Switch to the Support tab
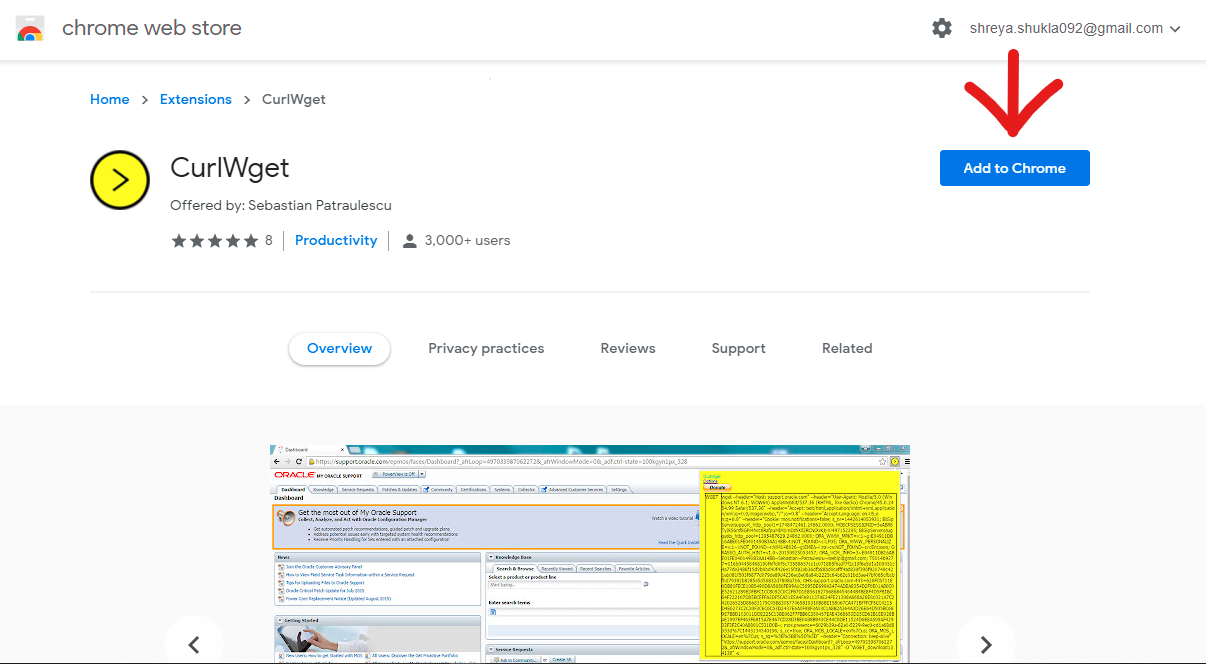Image resolution: width=1206 pixels, height=664 pixels. coord(738,348)
